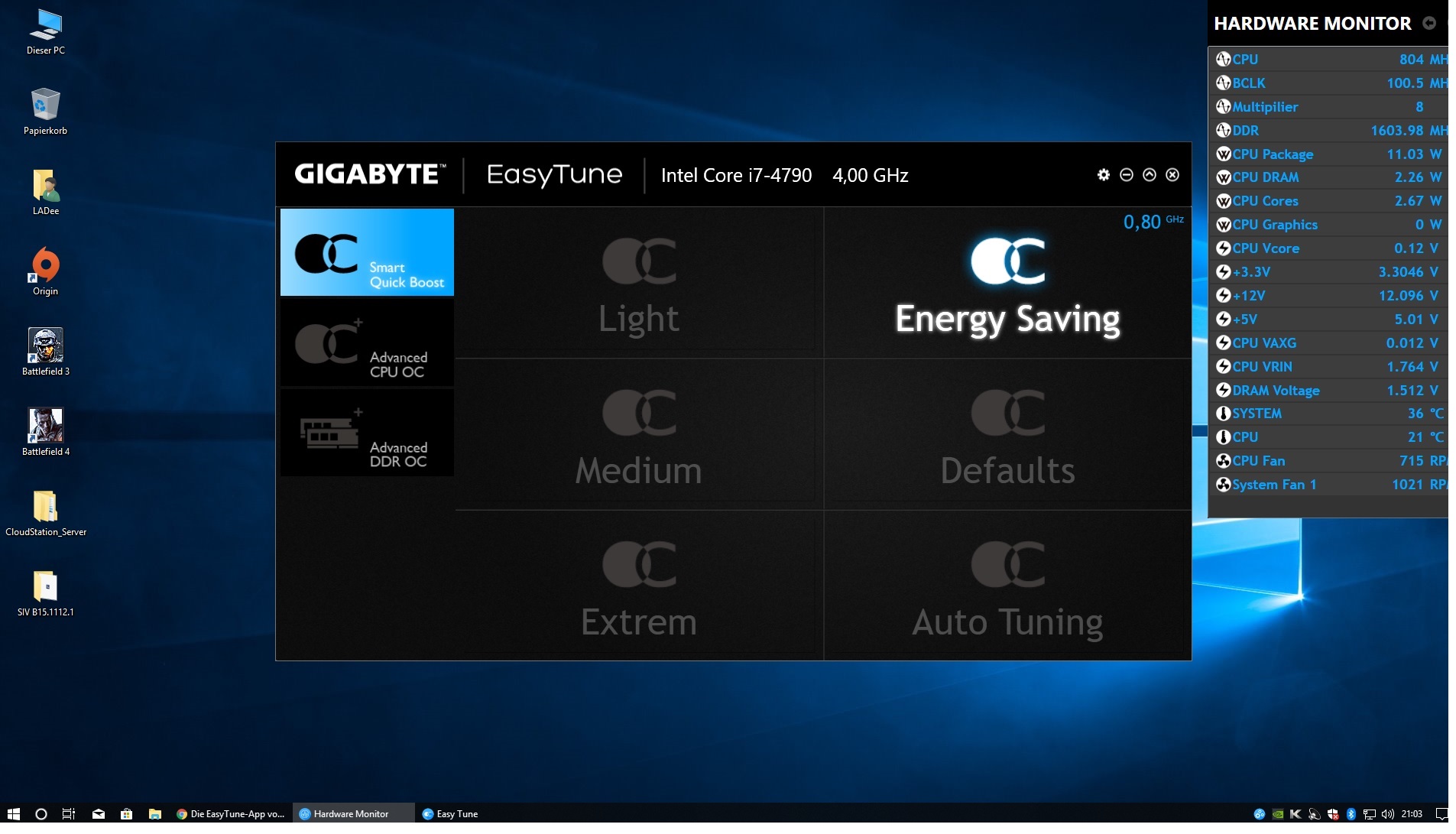
Task: Open File Explorer from taskbar
Action: 154,814
